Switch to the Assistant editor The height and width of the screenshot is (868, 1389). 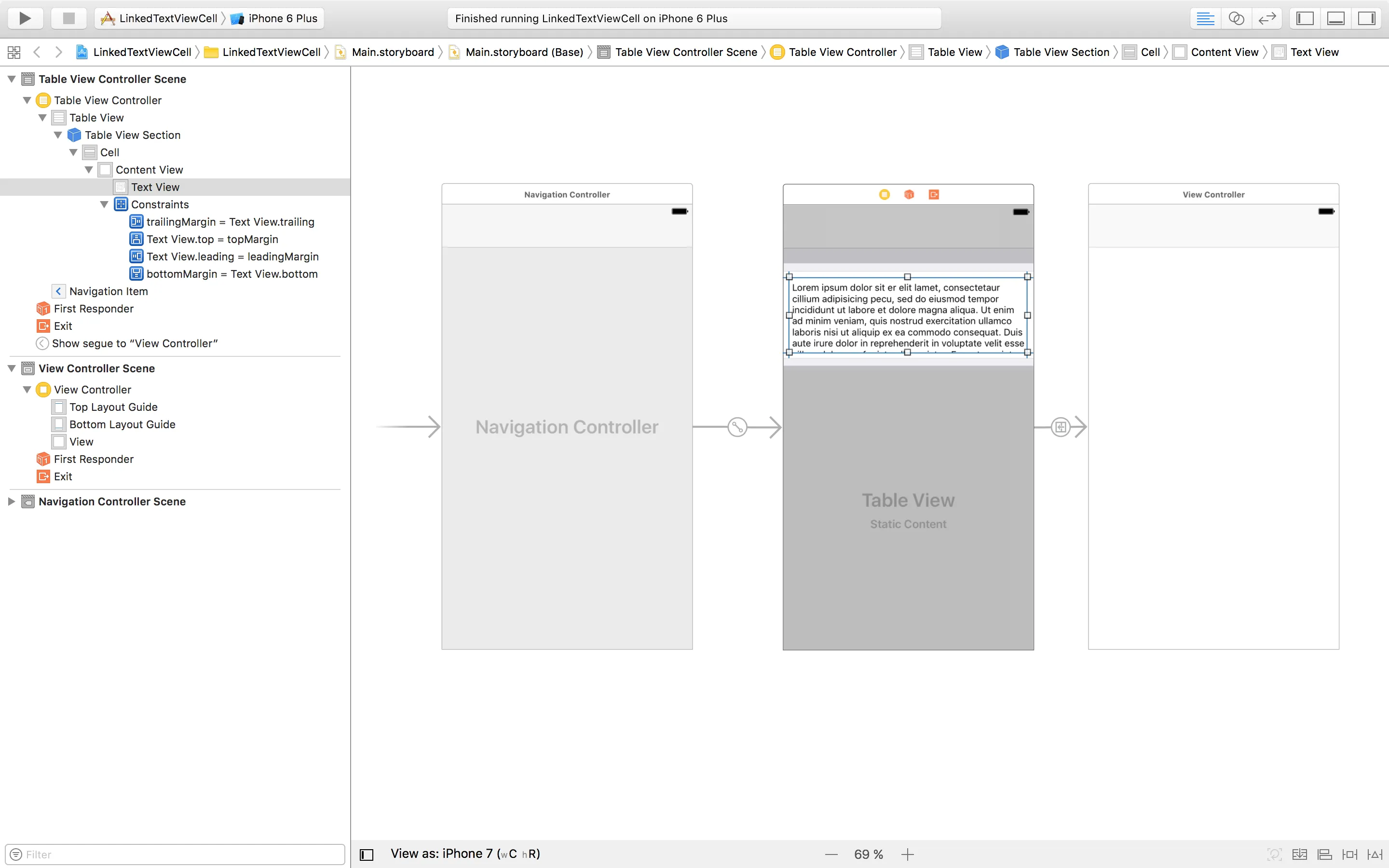(x=1236, y=18)
